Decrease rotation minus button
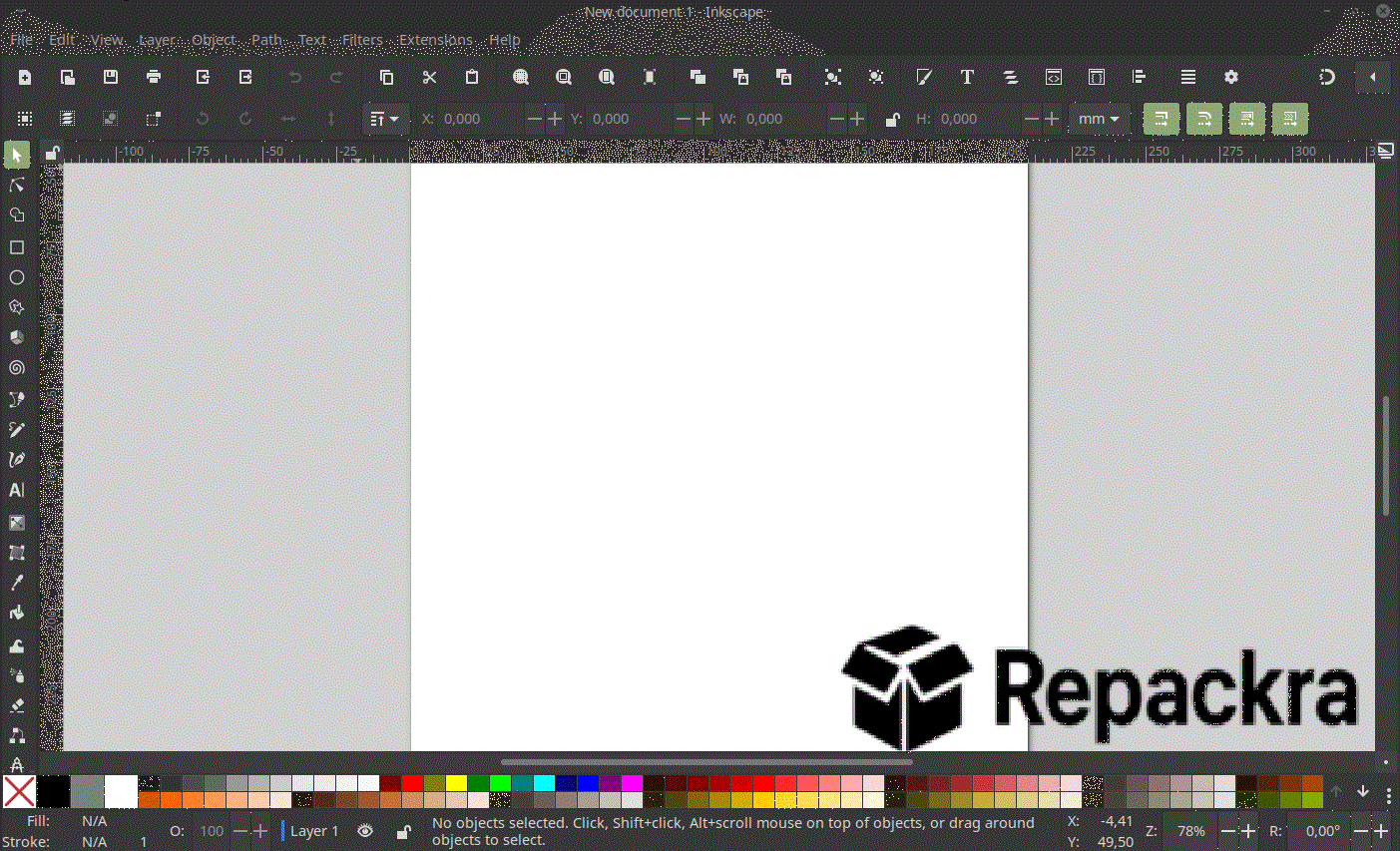 [x=1361, y=831]
